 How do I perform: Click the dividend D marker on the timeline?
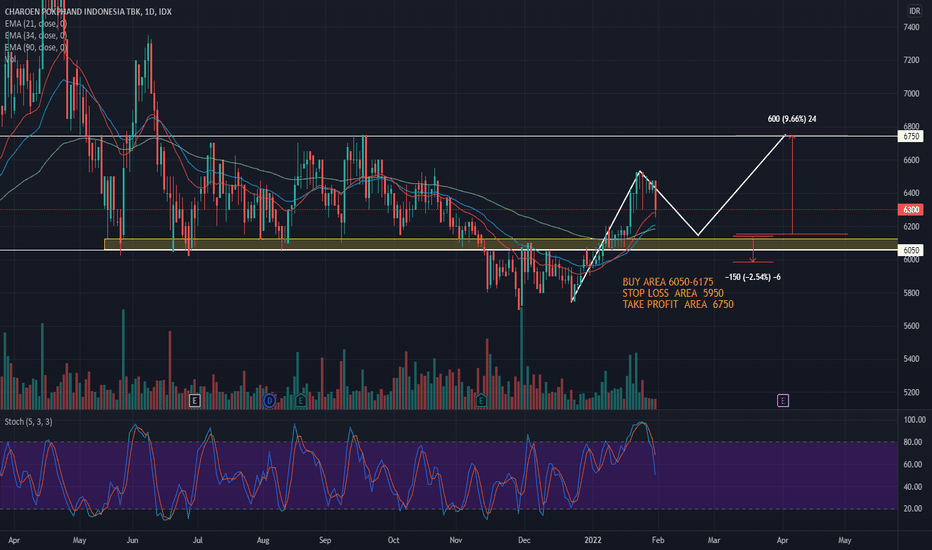[x=269, y=401]
